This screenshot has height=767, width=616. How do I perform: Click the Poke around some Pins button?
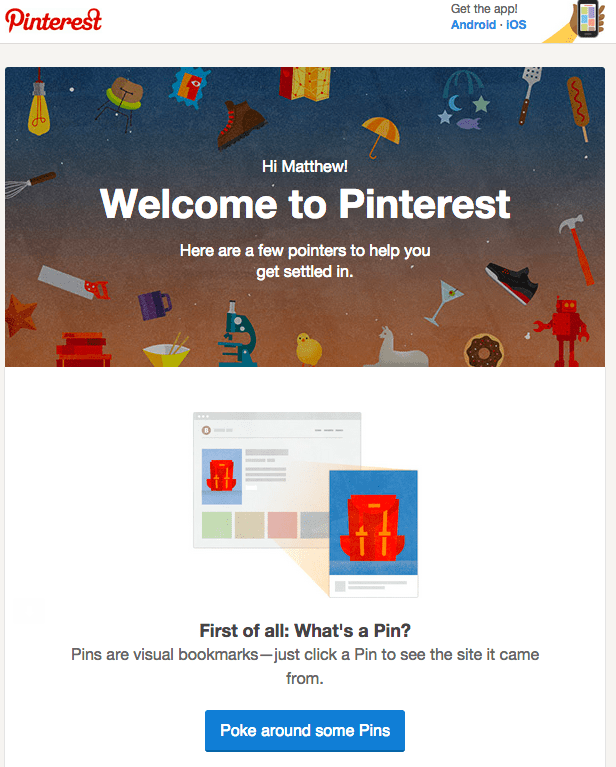click(305, 730)
